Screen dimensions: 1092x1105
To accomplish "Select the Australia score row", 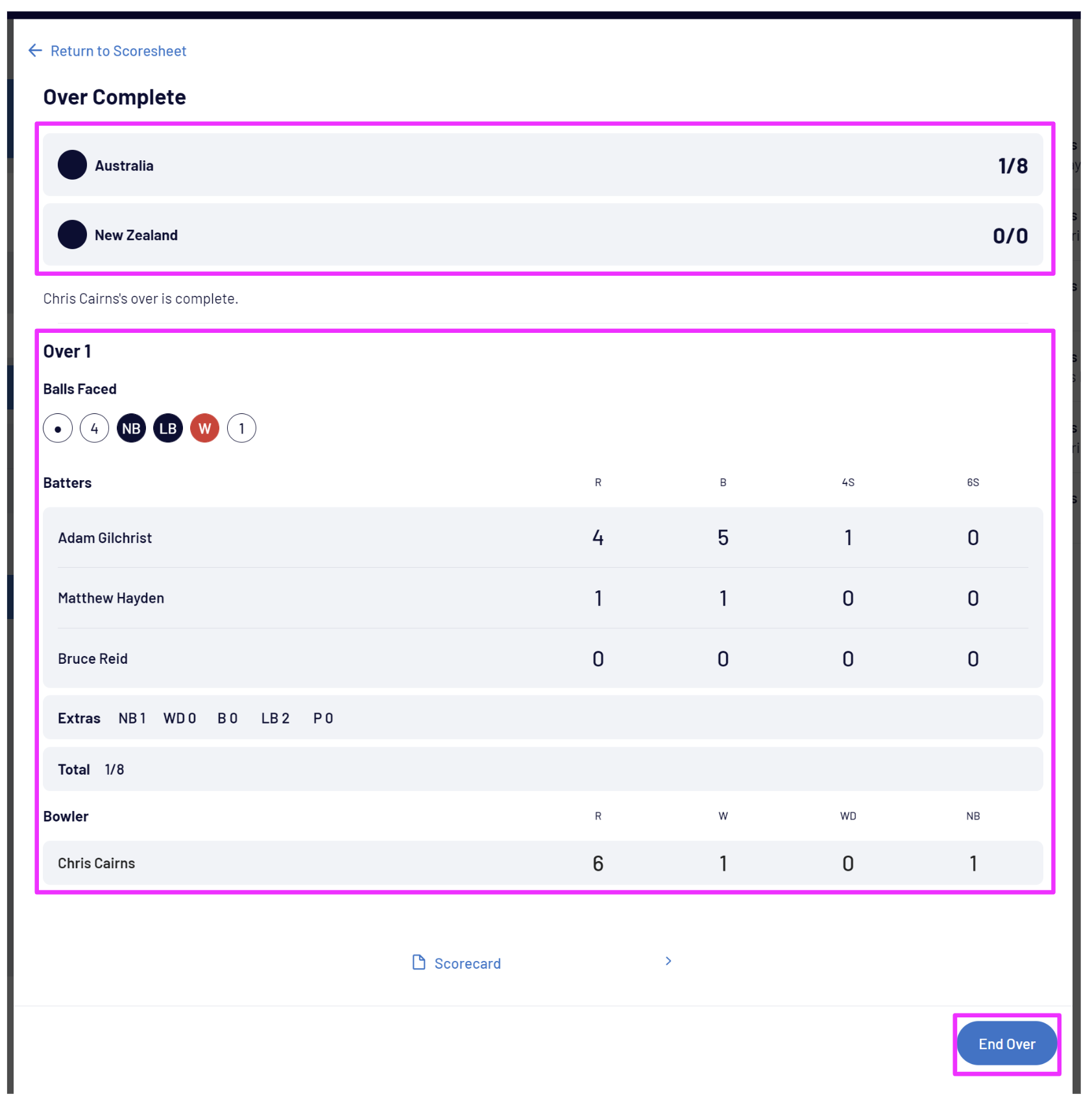I will click(x=542, y=165).
